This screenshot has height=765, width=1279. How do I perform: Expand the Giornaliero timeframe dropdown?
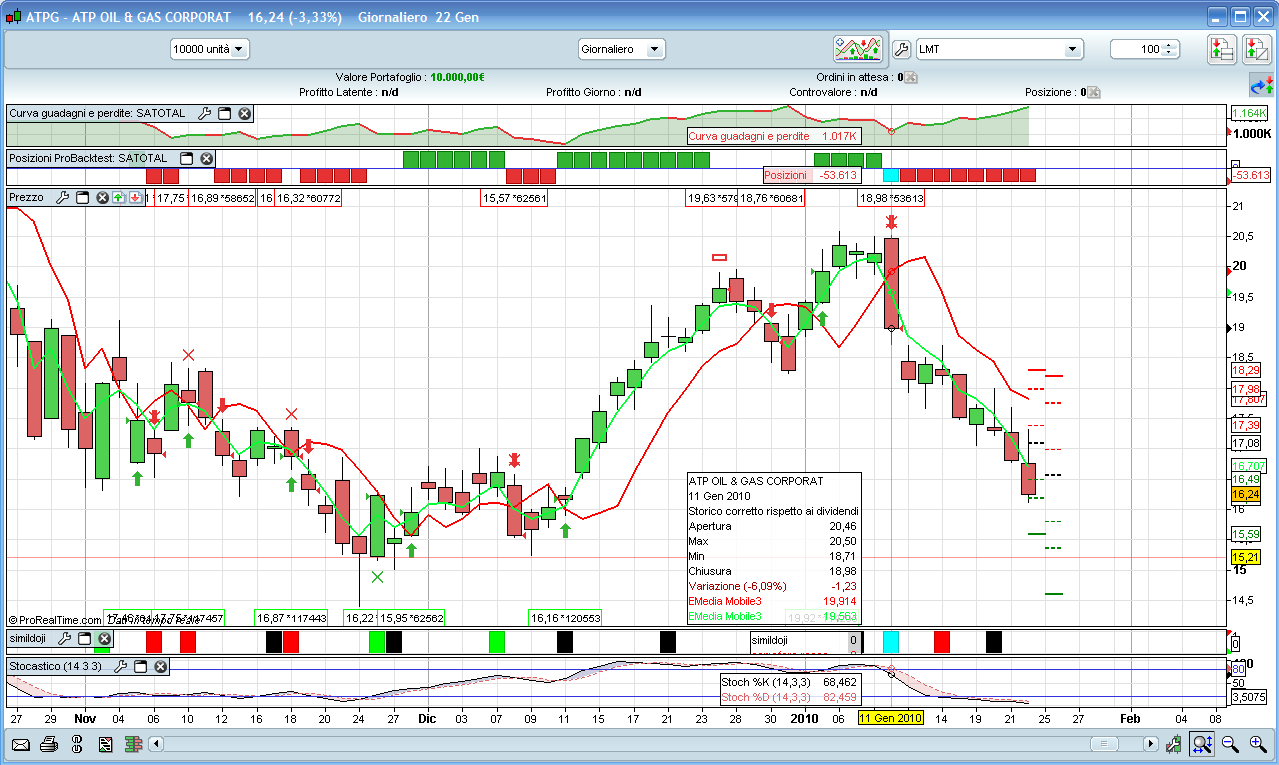[621, 49]
